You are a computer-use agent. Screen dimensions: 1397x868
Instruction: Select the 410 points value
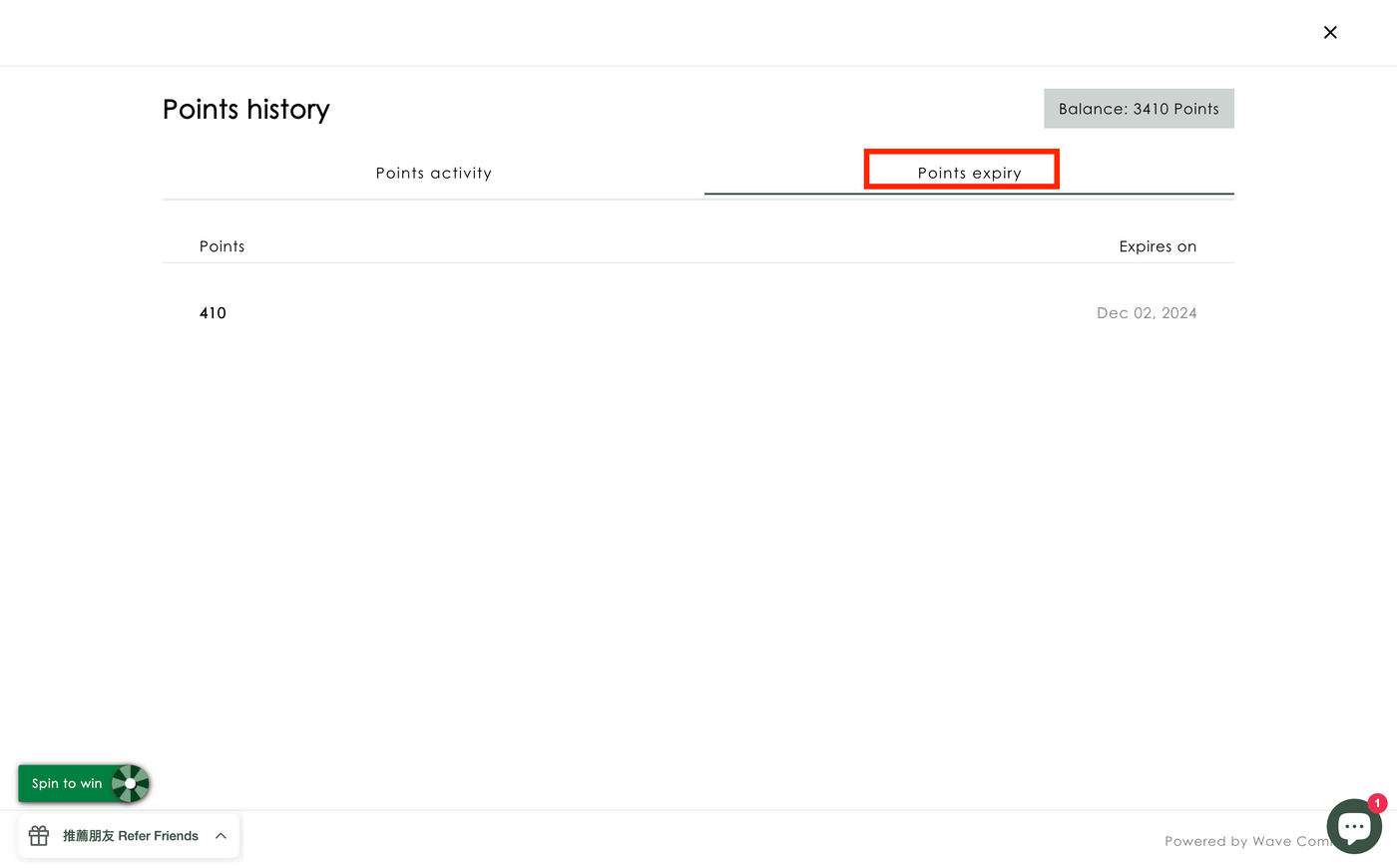pos(213,313)
